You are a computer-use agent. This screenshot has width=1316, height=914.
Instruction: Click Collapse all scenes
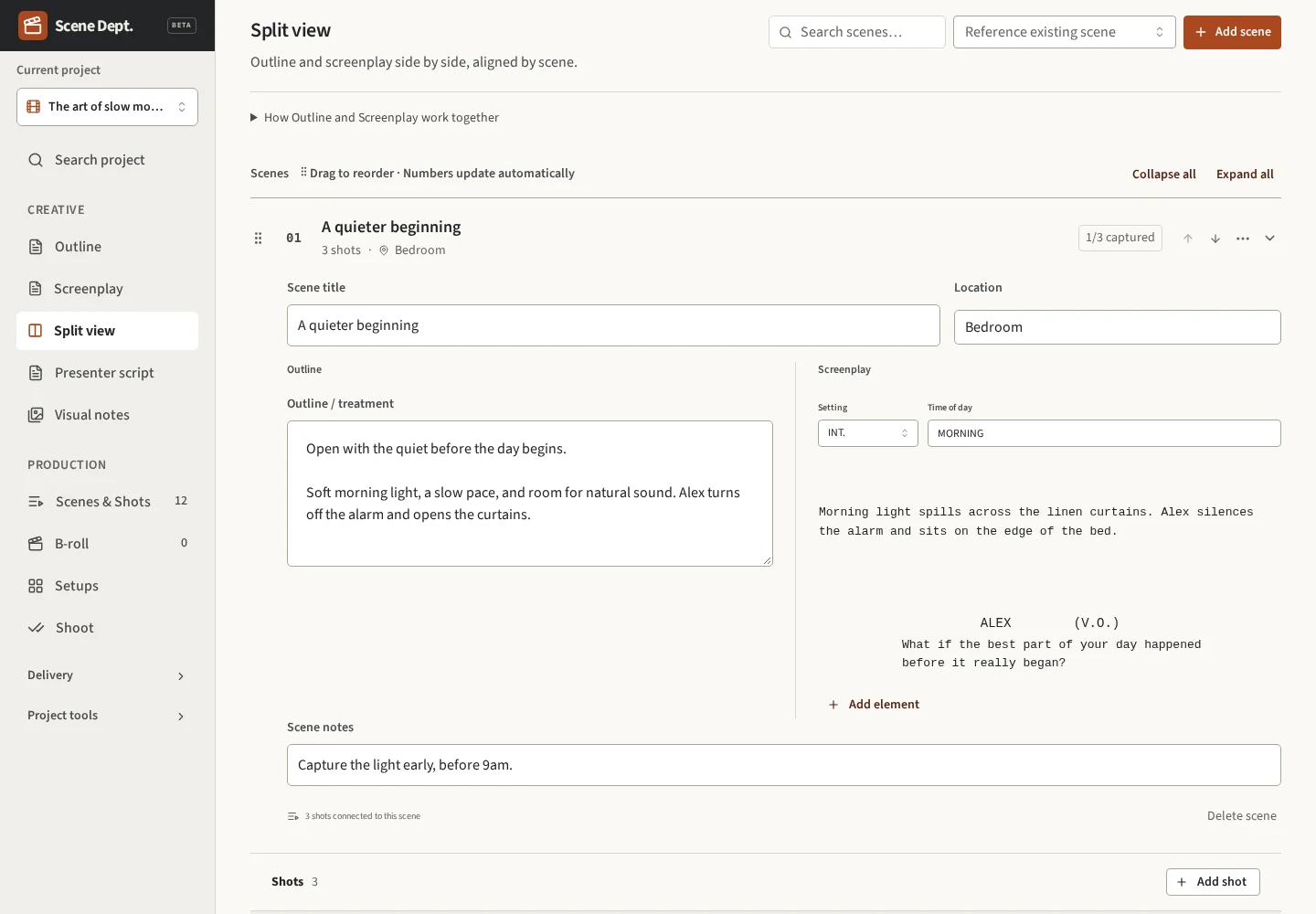pos(1163,175)
